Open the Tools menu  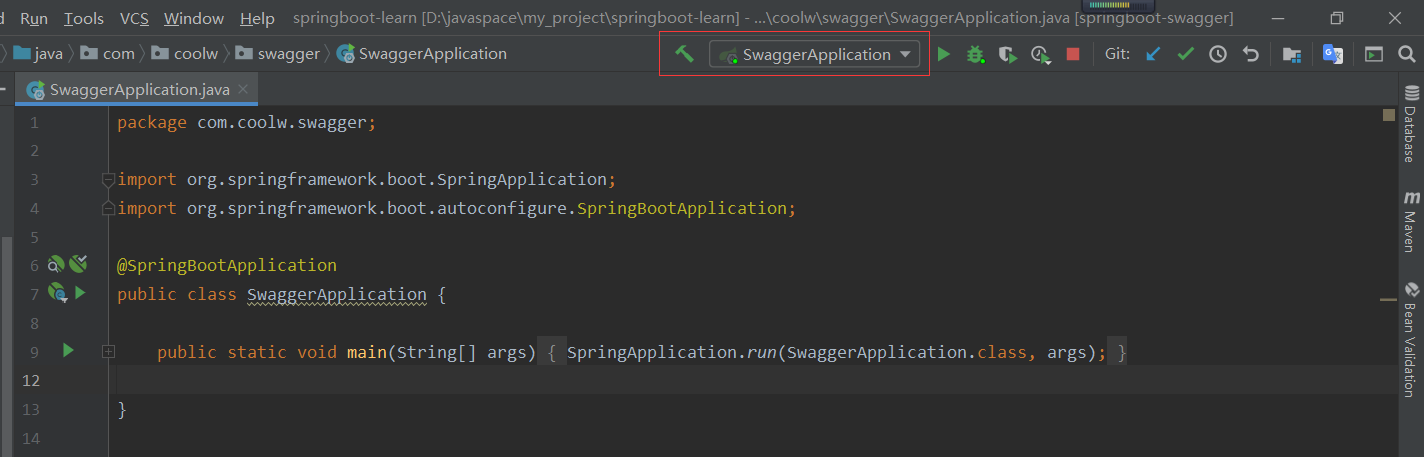(x=84, y=18)
